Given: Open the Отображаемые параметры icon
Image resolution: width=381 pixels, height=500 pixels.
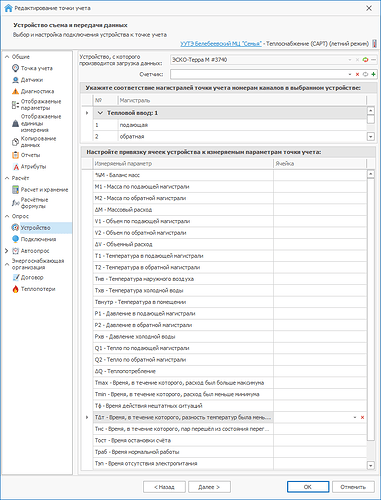Looking at the screenshot, I should (15, 105).
